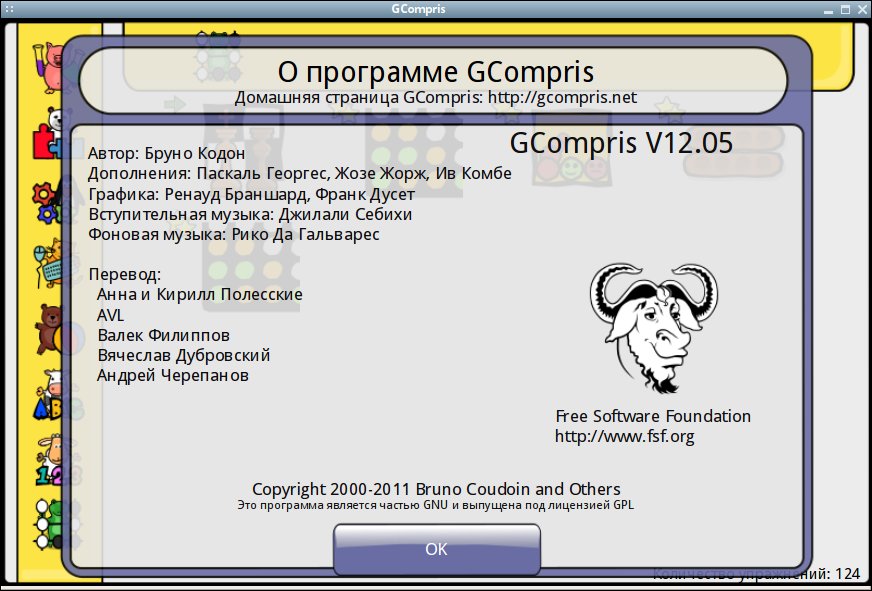This screenshot has height=591, width=872.
Task: Click translator 'Андрей Черепанов'
Action: coord(173,375)
